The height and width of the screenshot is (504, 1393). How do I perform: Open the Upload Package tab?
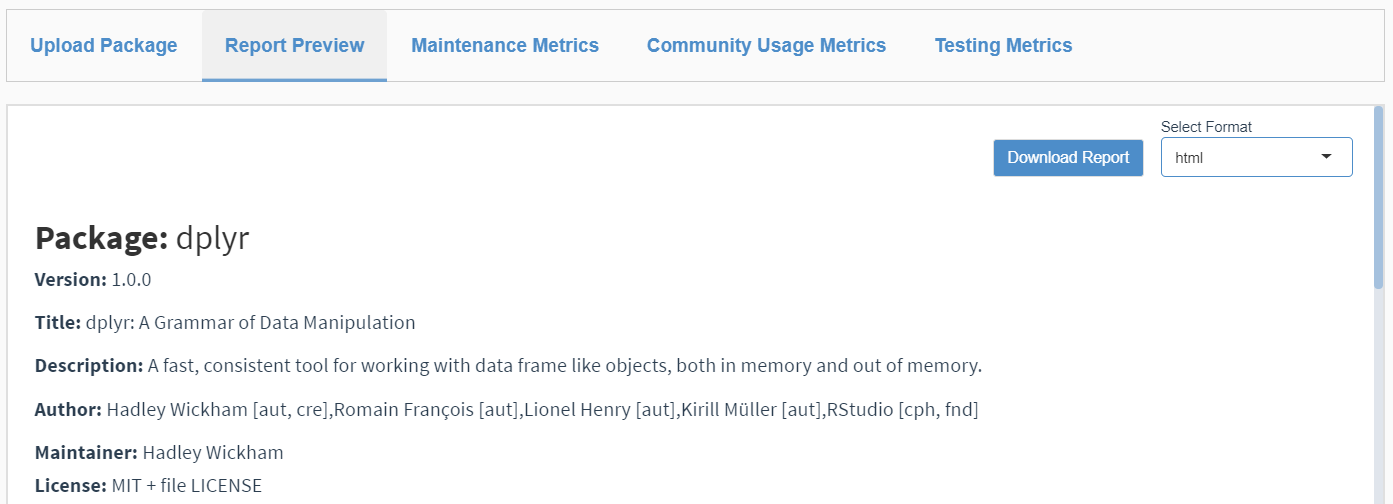[x=104, y=46]
